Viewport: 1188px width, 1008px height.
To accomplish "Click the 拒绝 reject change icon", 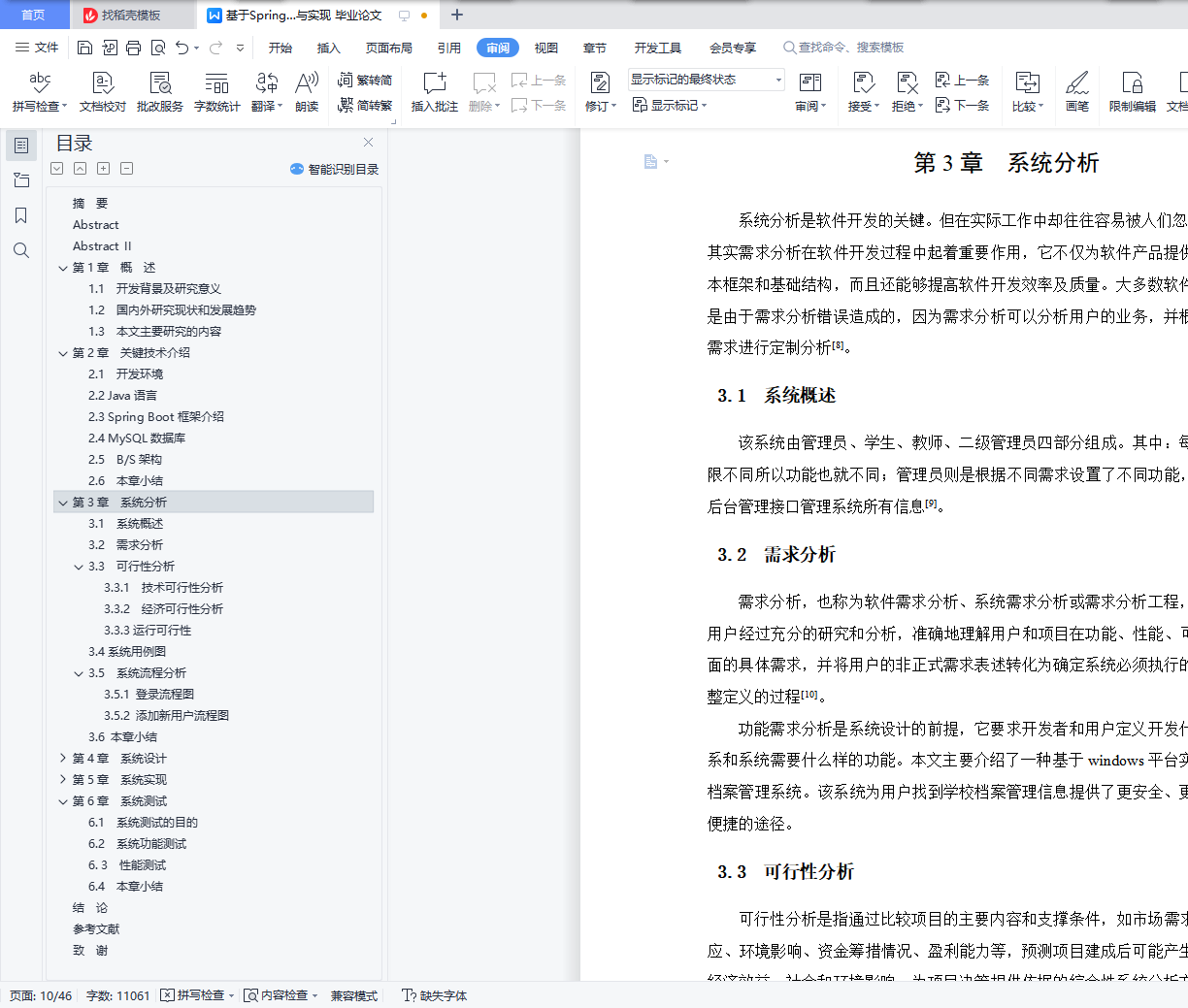I will coord(907,83).
